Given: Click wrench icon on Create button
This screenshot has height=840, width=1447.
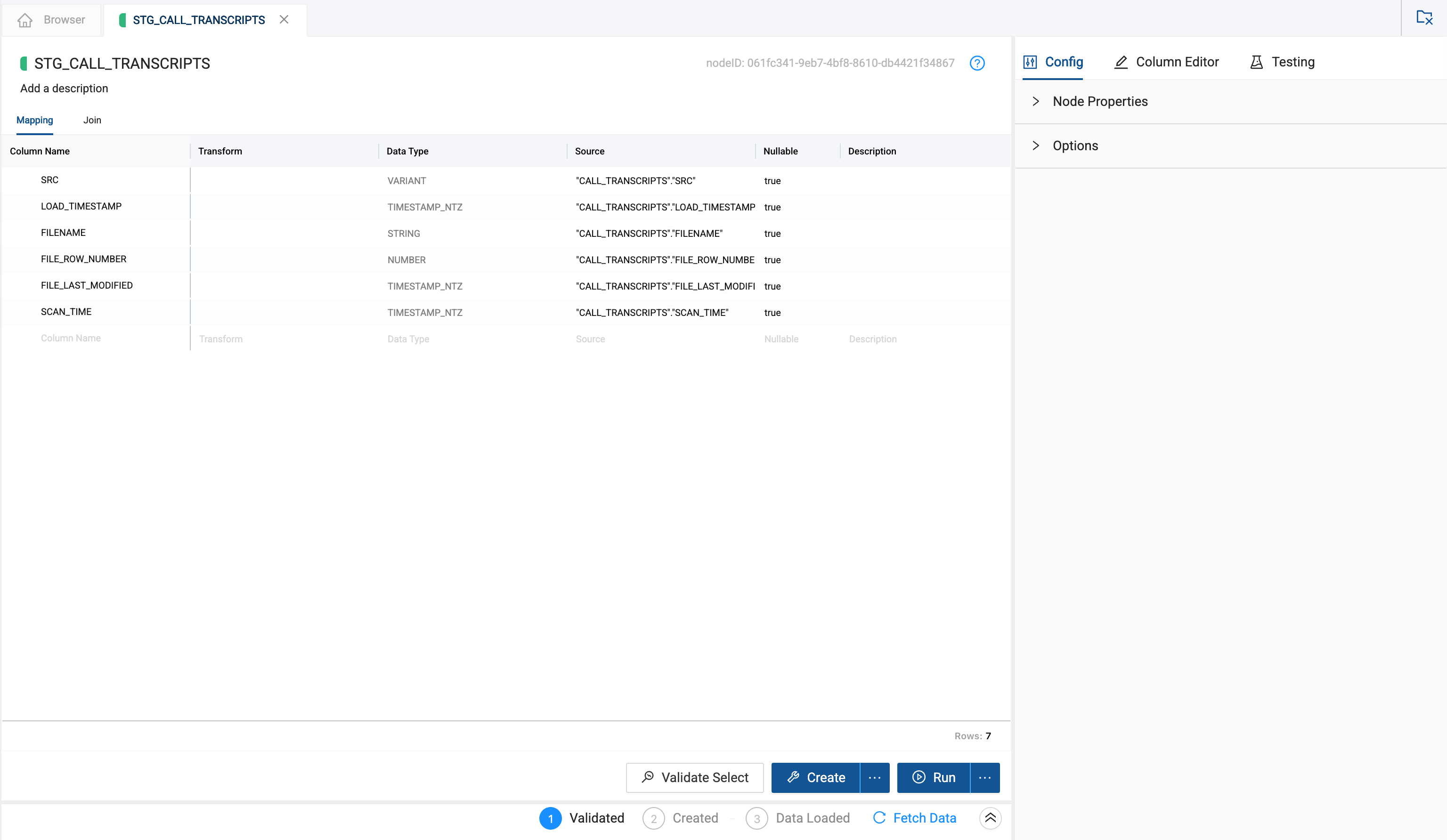Looking at the screenshot, I should (x=793, y=777).
